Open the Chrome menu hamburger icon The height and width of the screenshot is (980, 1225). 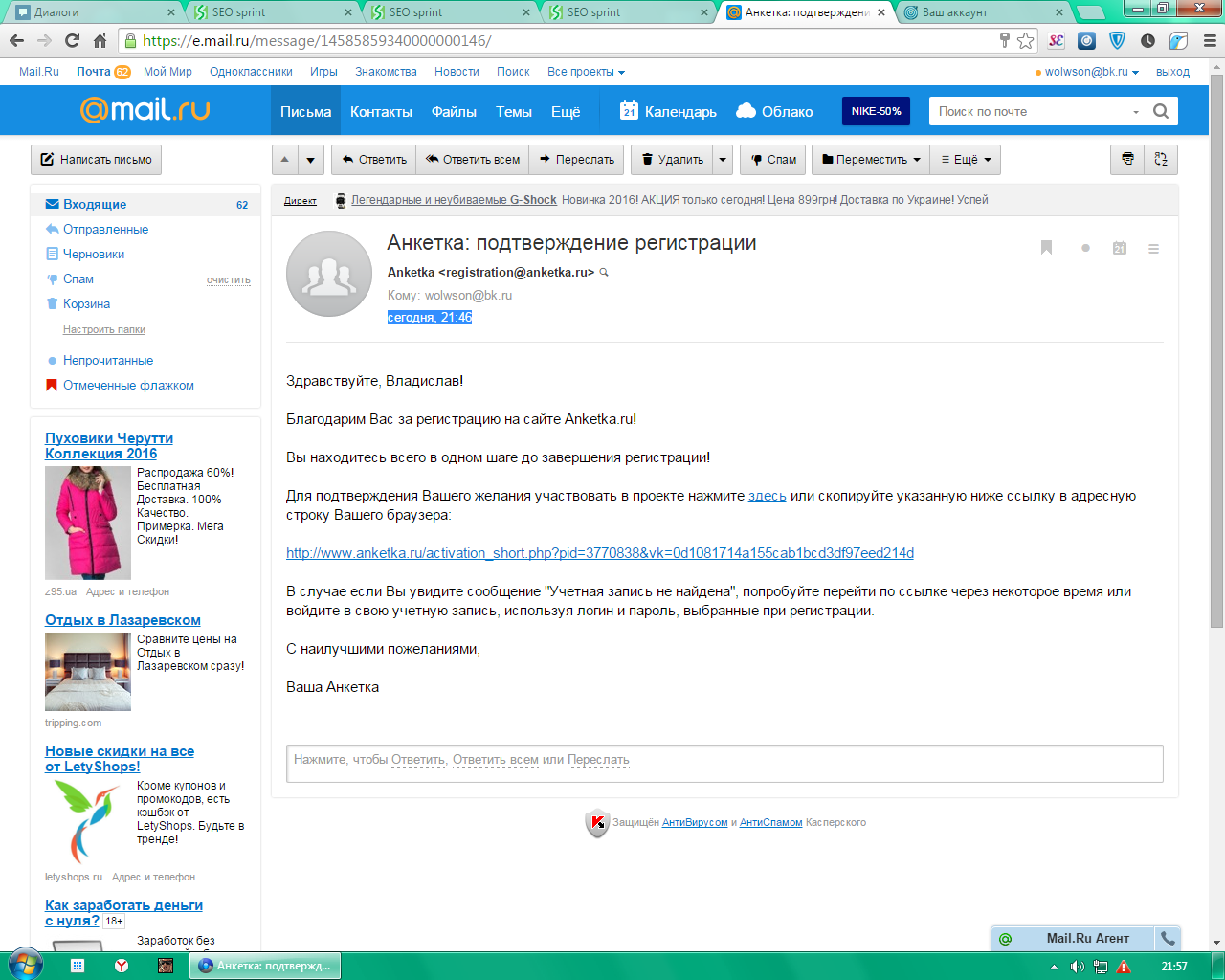[1210, 40]
